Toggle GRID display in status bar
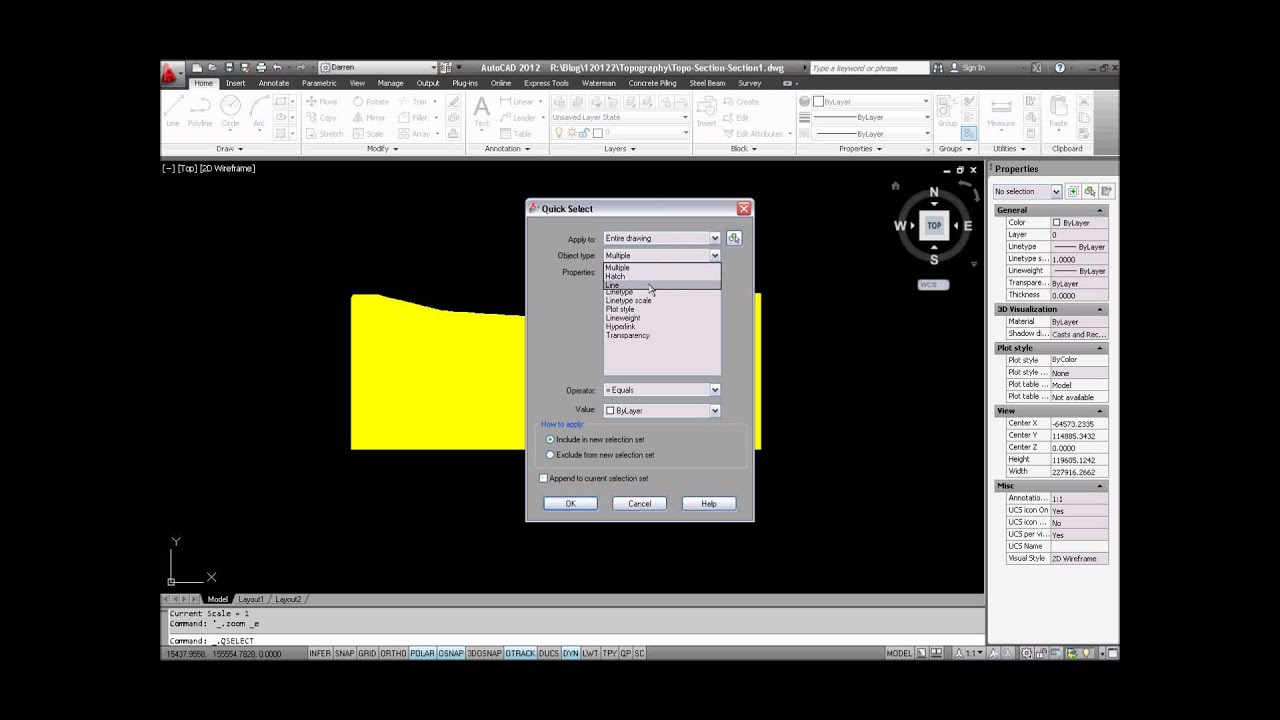The width and height of the screenshot is (1280, 720). click(367, 654)
